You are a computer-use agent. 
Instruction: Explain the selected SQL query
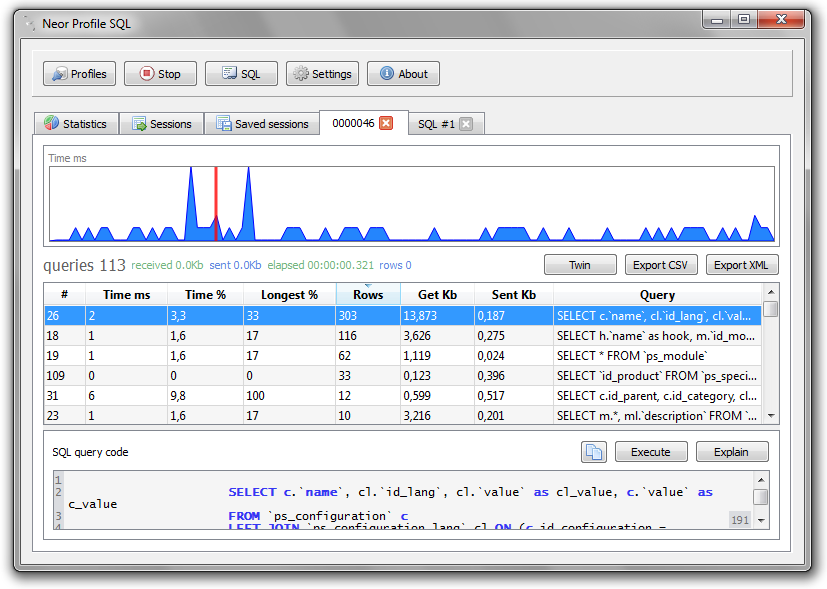coord(732,452)
